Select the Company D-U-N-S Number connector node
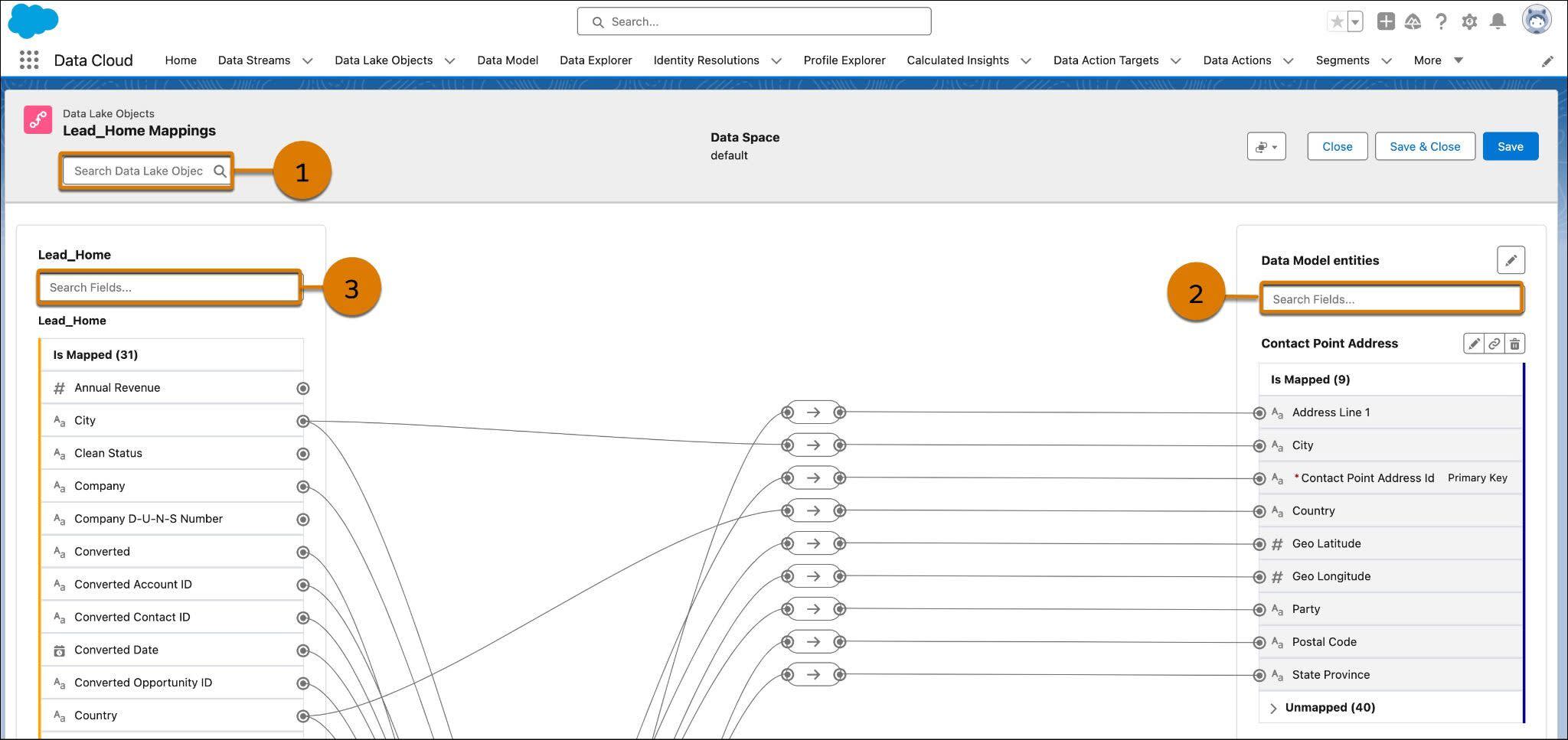This screenshot has height=740, width=1568. tap(303, 520)
